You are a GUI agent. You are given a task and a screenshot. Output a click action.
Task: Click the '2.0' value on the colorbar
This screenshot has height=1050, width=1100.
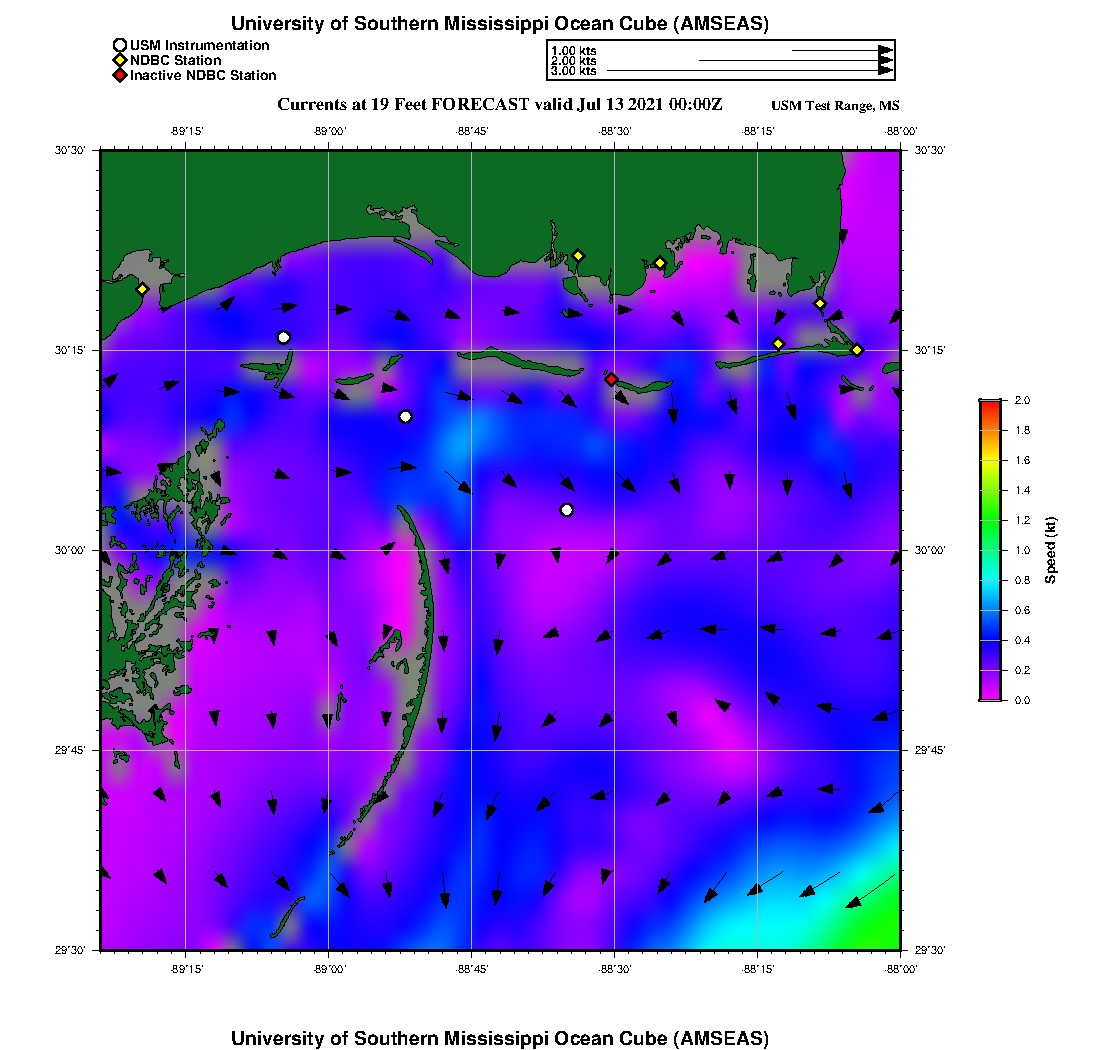click(1022, 400)
